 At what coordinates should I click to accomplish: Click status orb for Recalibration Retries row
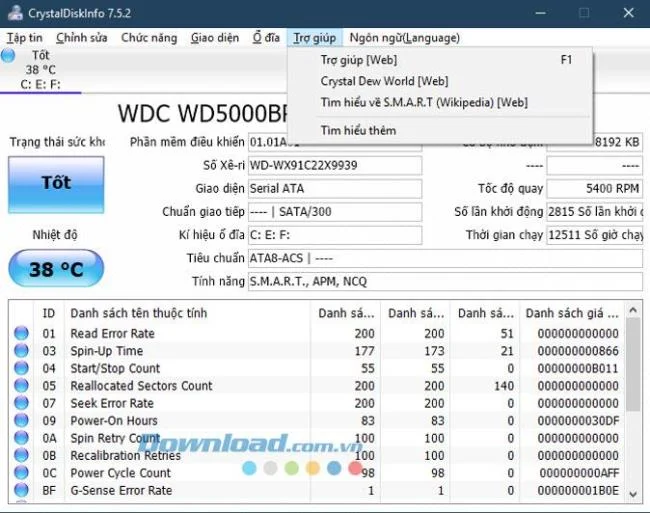(x=21, y=455)
